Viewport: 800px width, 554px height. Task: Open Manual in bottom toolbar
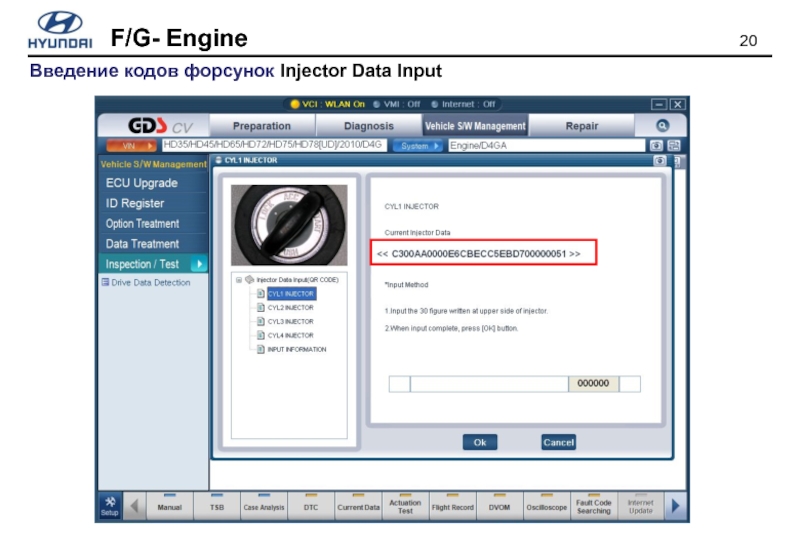(169, 506)
